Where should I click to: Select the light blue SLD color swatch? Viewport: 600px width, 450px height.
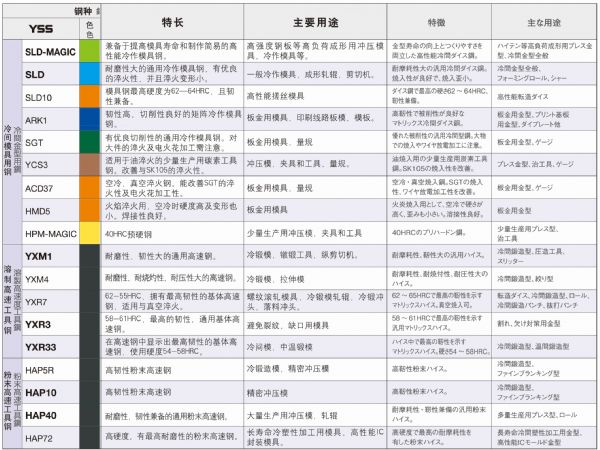point(89,75)
